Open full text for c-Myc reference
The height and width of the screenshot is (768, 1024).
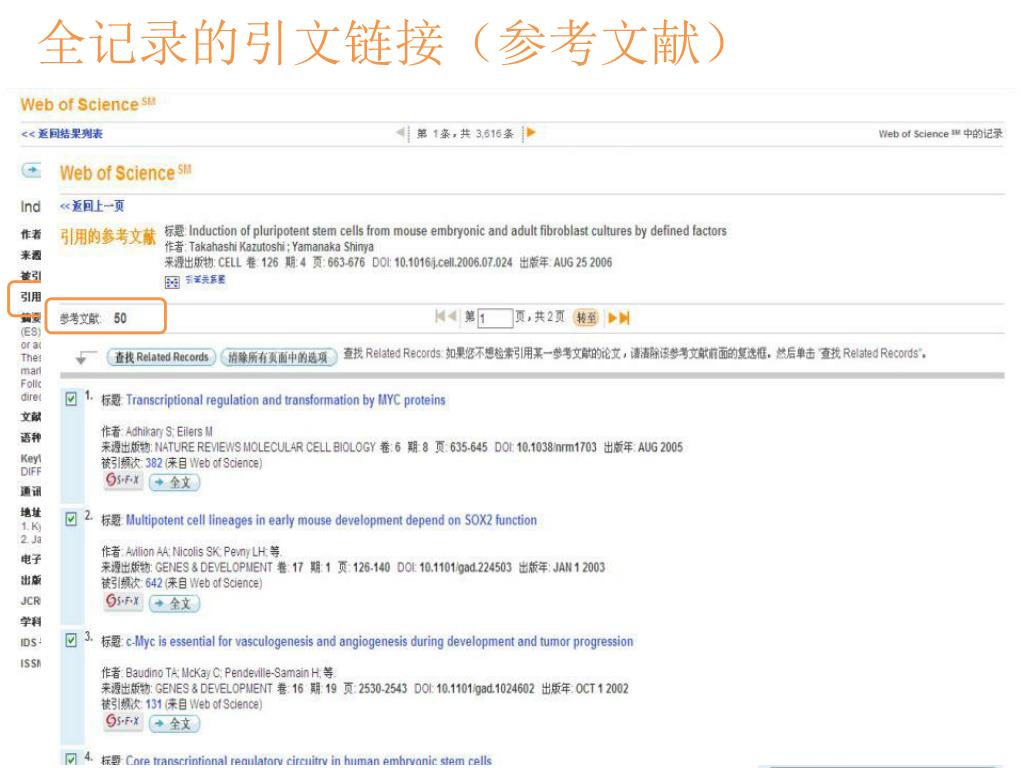coord(174,724)
